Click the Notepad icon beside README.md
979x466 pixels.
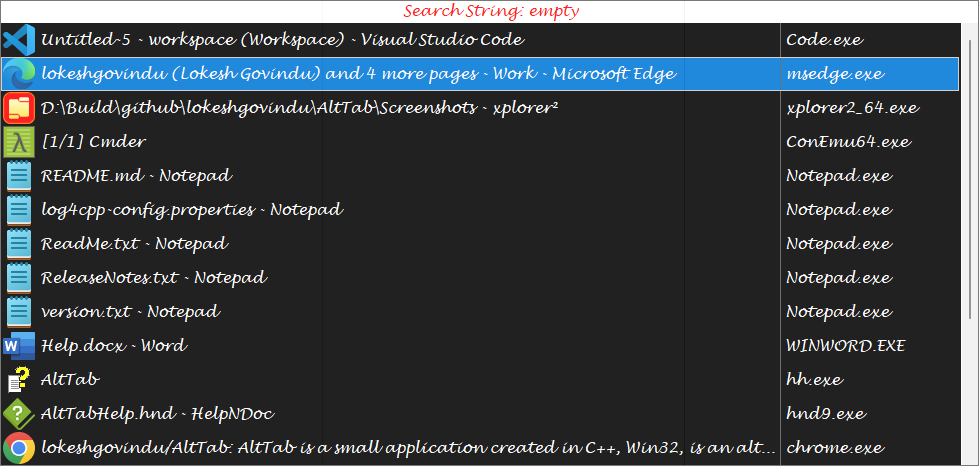19,176
